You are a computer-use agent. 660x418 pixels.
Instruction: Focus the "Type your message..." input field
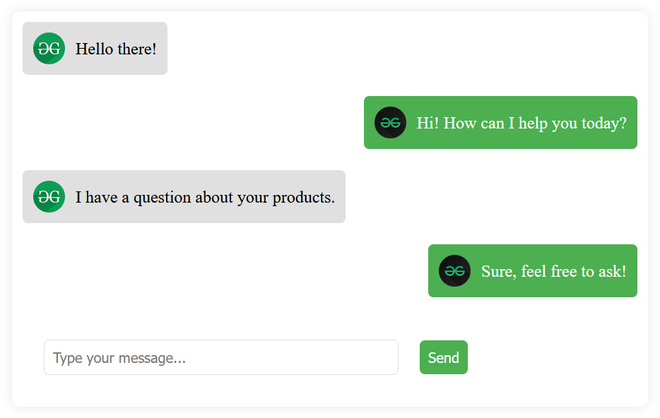click(221, 357)
